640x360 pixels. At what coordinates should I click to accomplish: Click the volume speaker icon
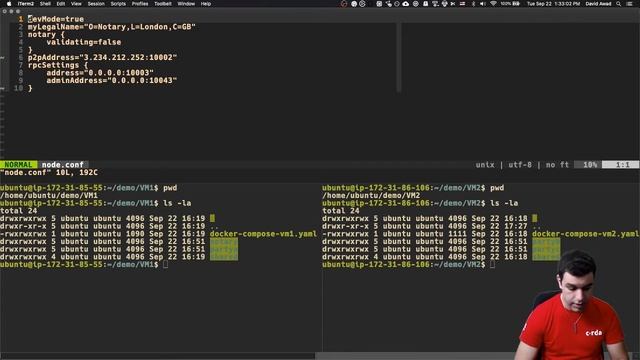click(483, 4)
